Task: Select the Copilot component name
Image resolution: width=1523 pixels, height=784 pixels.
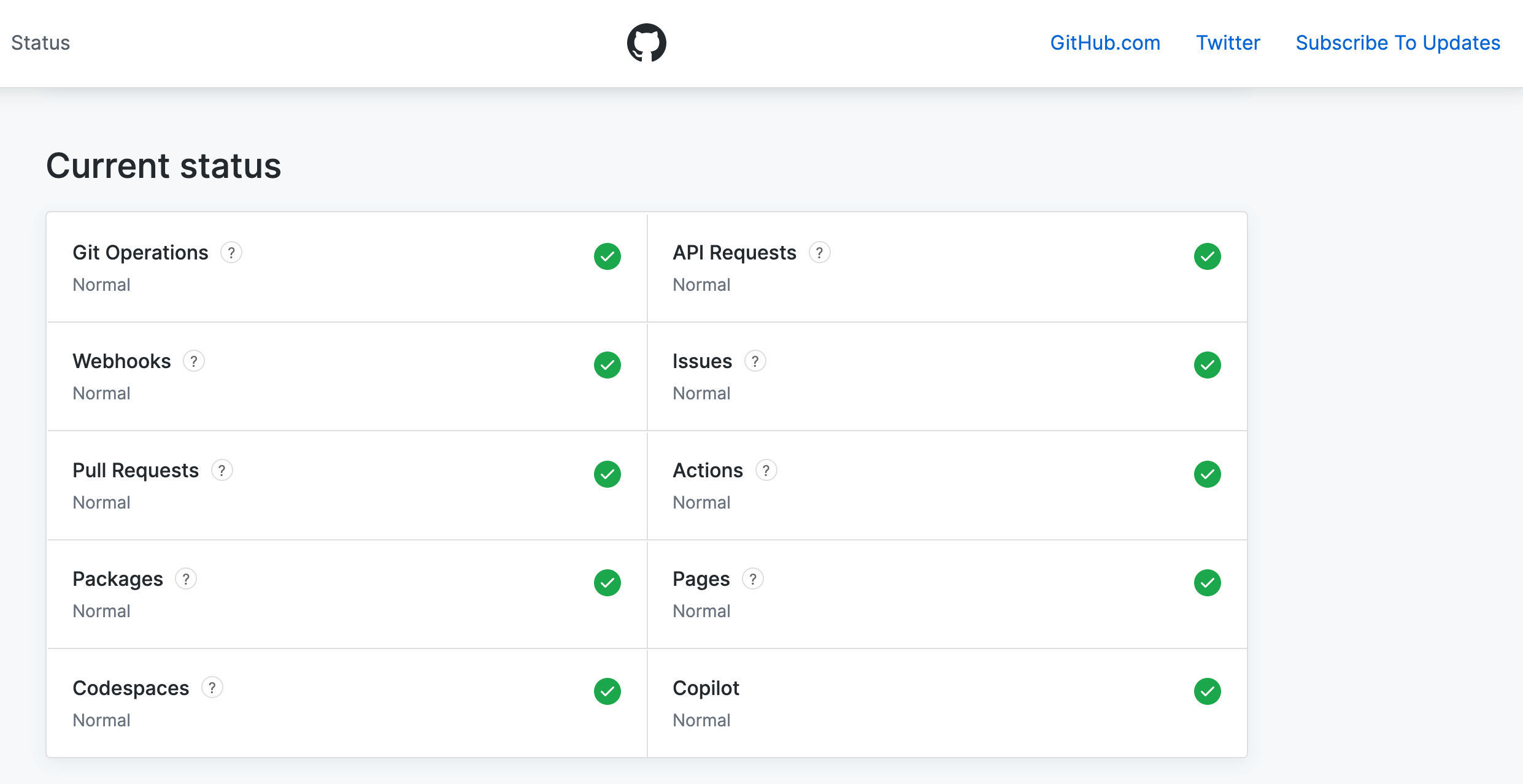Action: pyautogui.click(x=706, y=688)
